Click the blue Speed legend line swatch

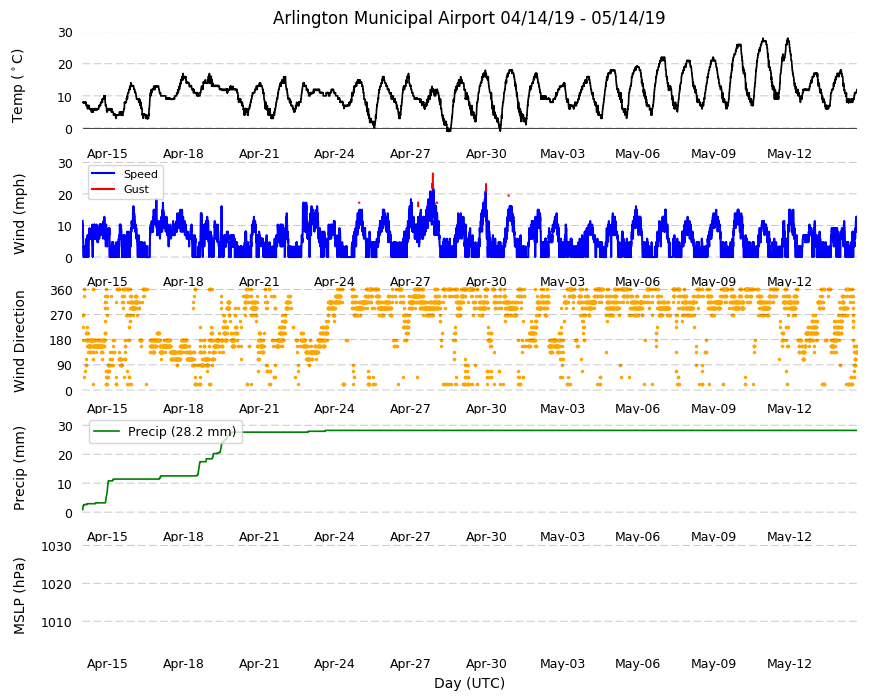click(x=103, y=174)
